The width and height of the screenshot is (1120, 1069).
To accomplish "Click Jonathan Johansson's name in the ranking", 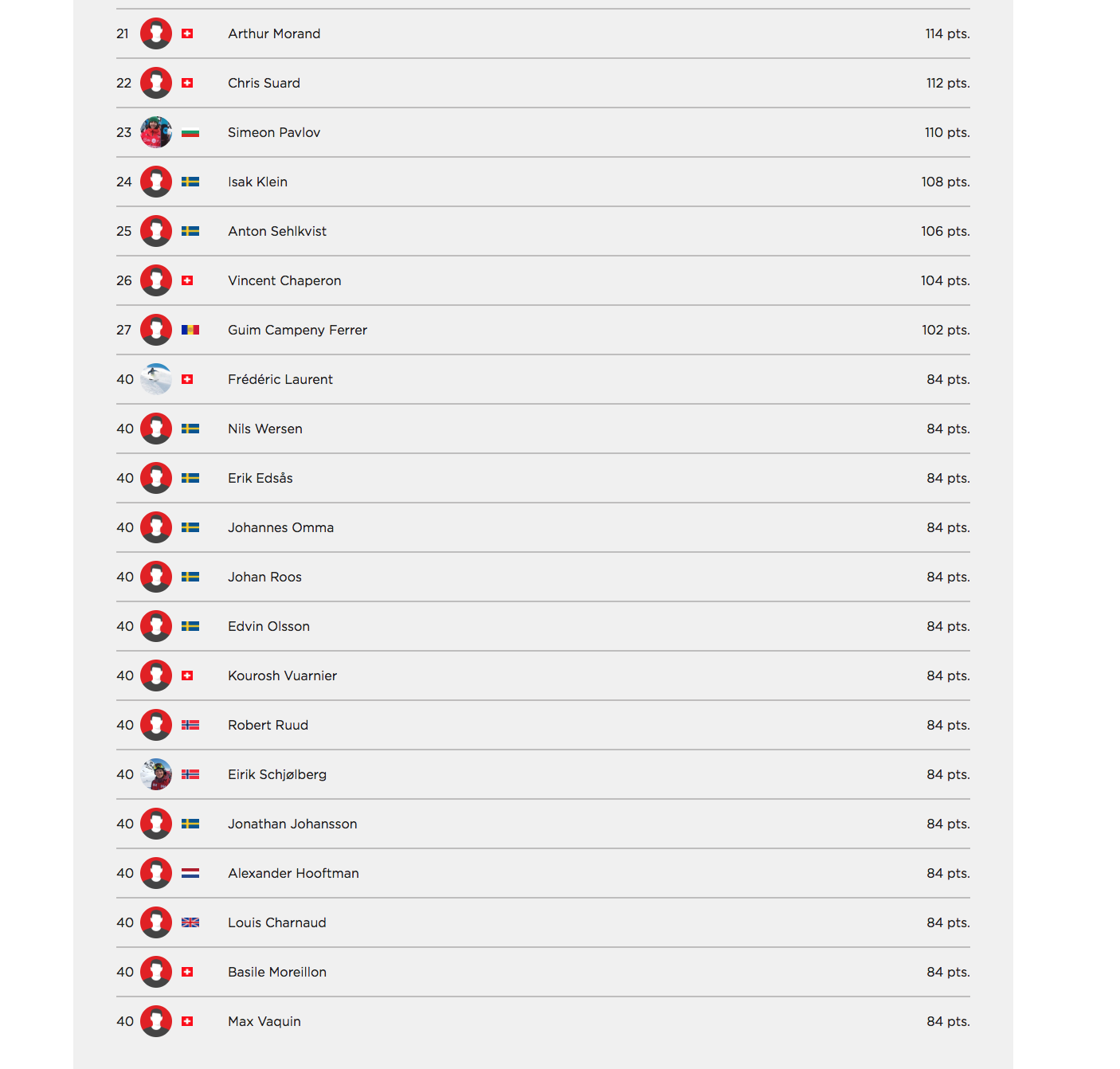I will point(292,824).
